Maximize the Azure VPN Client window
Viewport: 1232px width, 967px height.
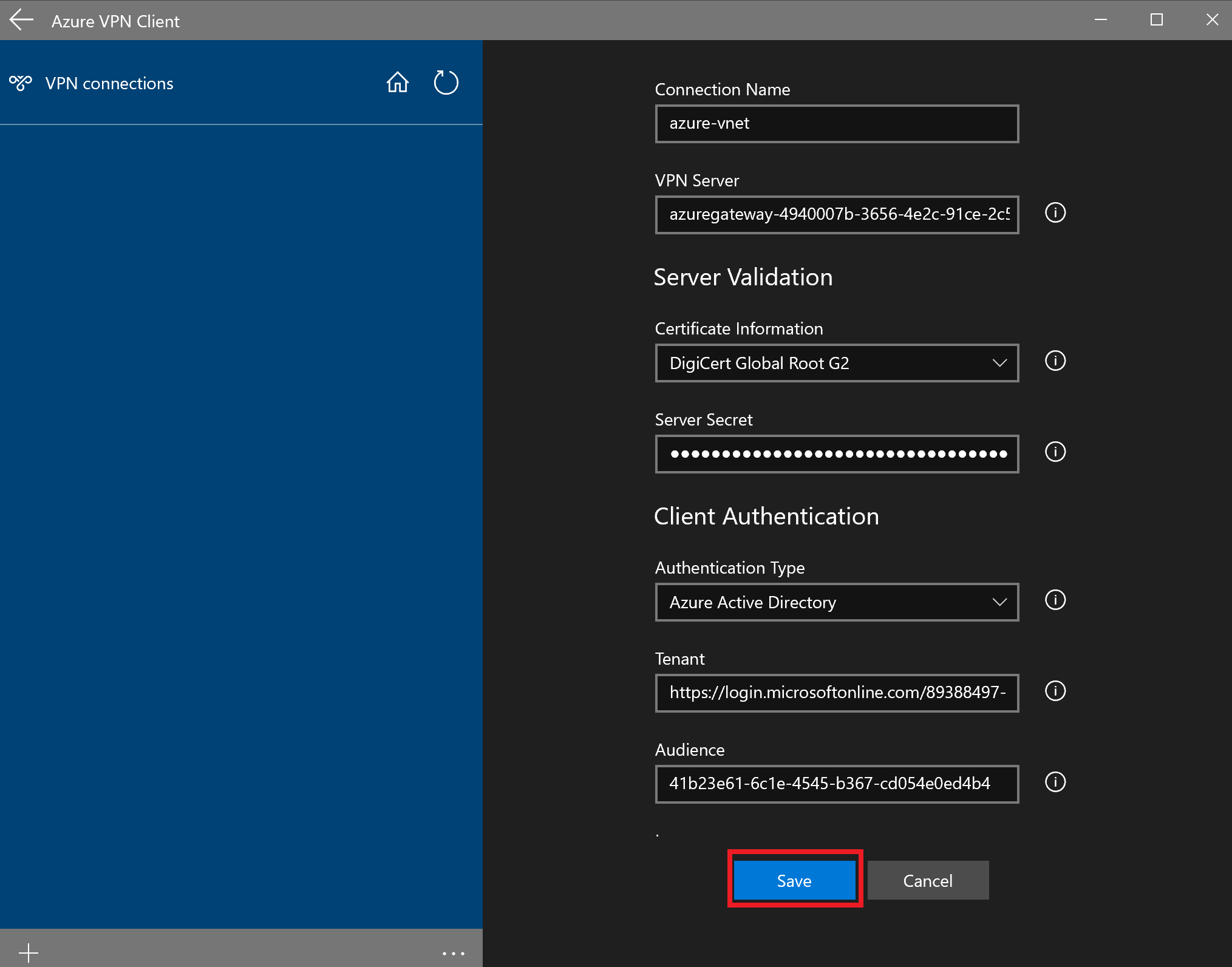click(x=1157, y=20)
